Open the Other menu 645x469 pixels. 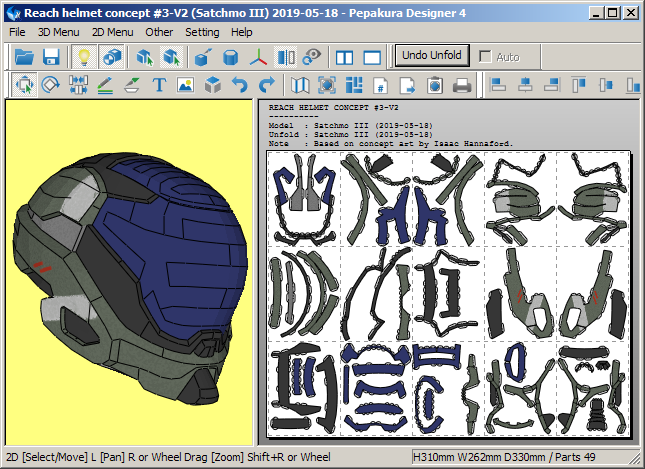coord(159,32)
